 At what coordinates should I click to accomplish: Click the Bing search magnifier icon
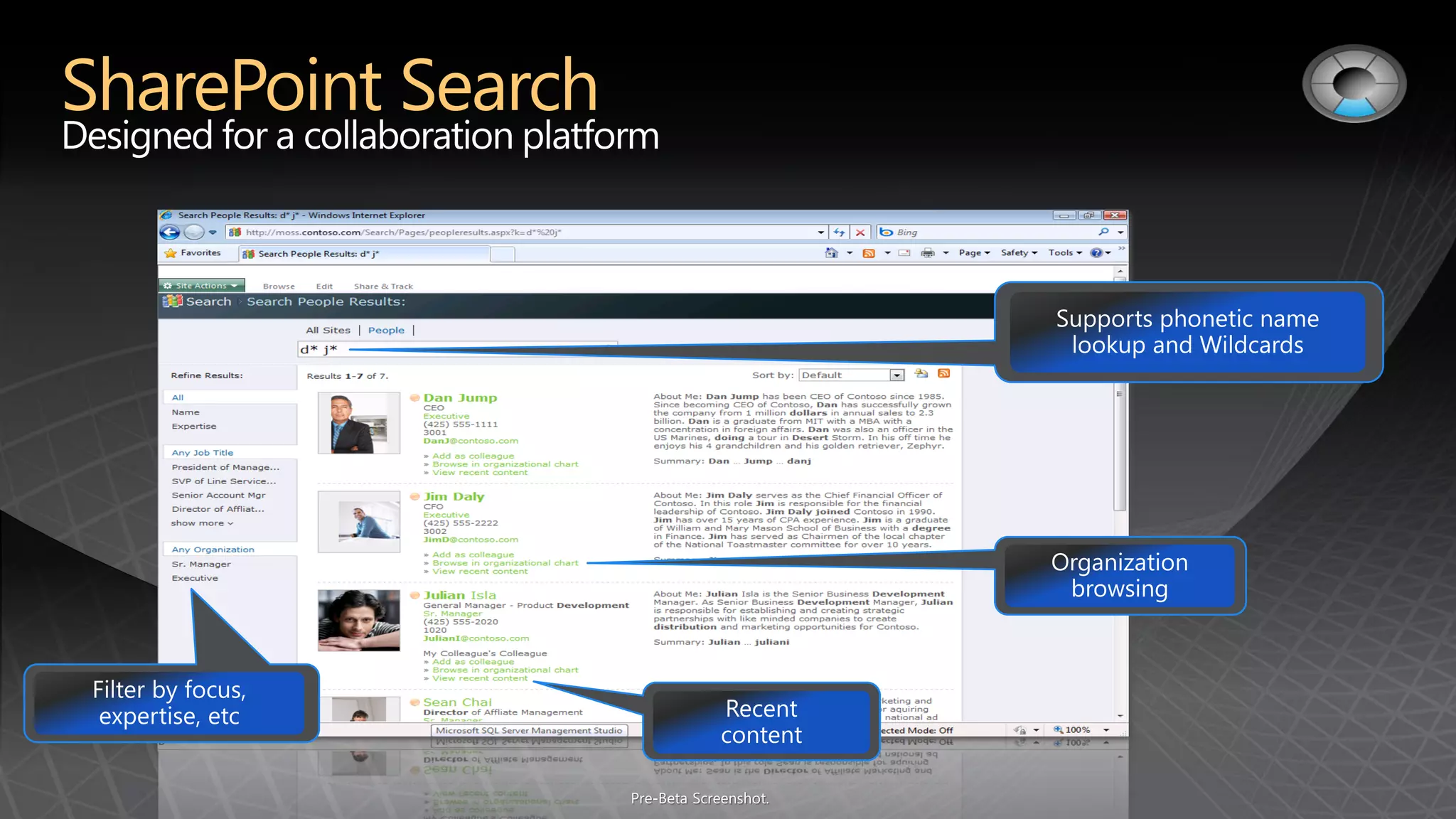point(1103,232)
